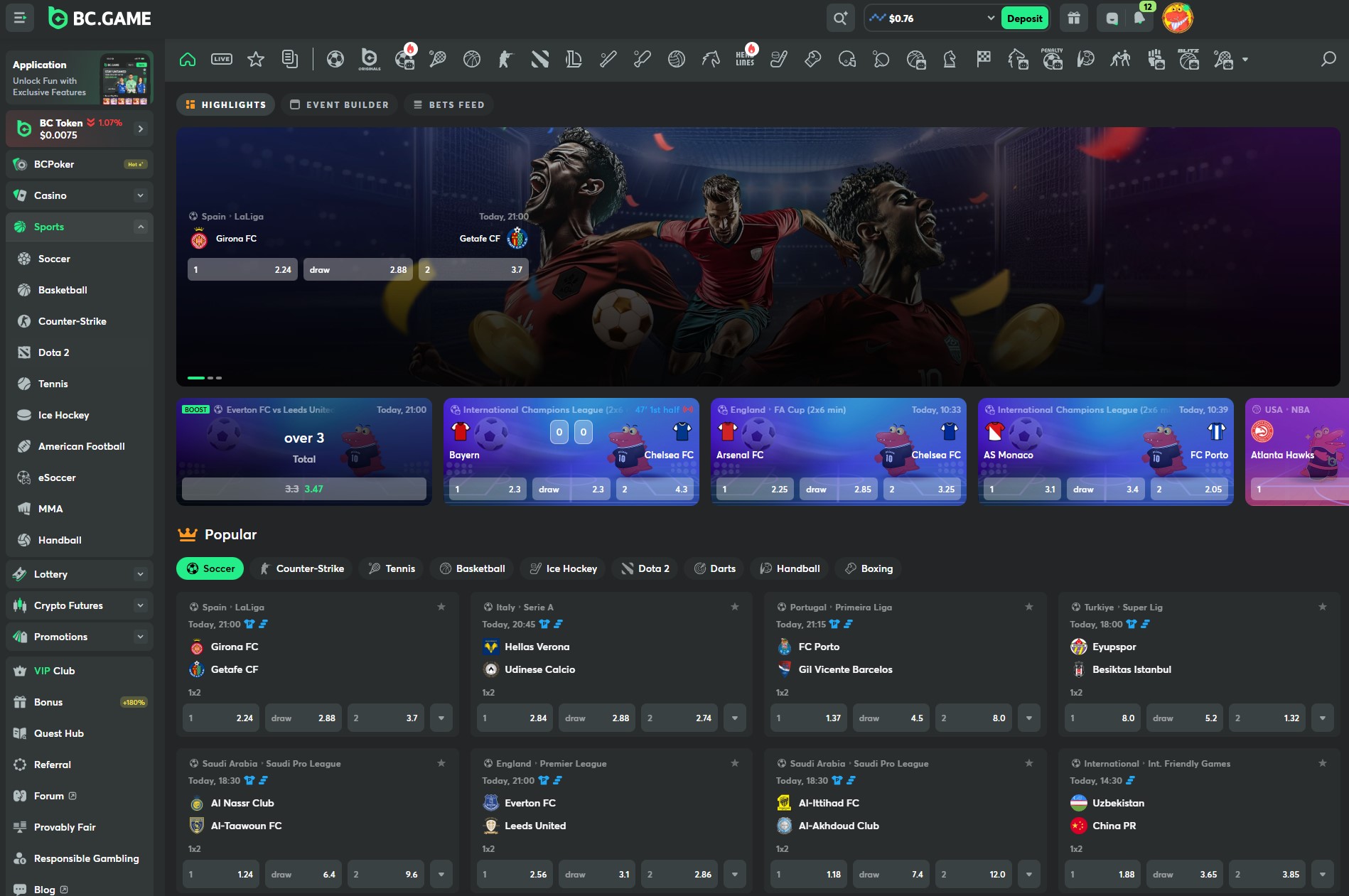Open the balance currency dropdown

[990, 18]
